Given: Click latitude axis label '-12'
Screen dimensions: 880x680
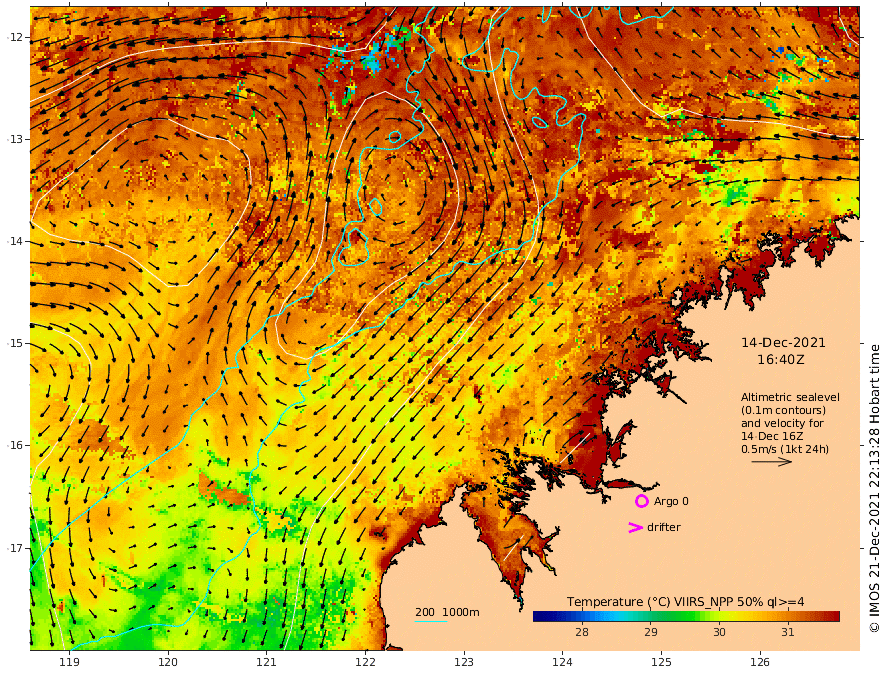Looking at the screenshot, I should pyautogui.click(x=15, y=37).
